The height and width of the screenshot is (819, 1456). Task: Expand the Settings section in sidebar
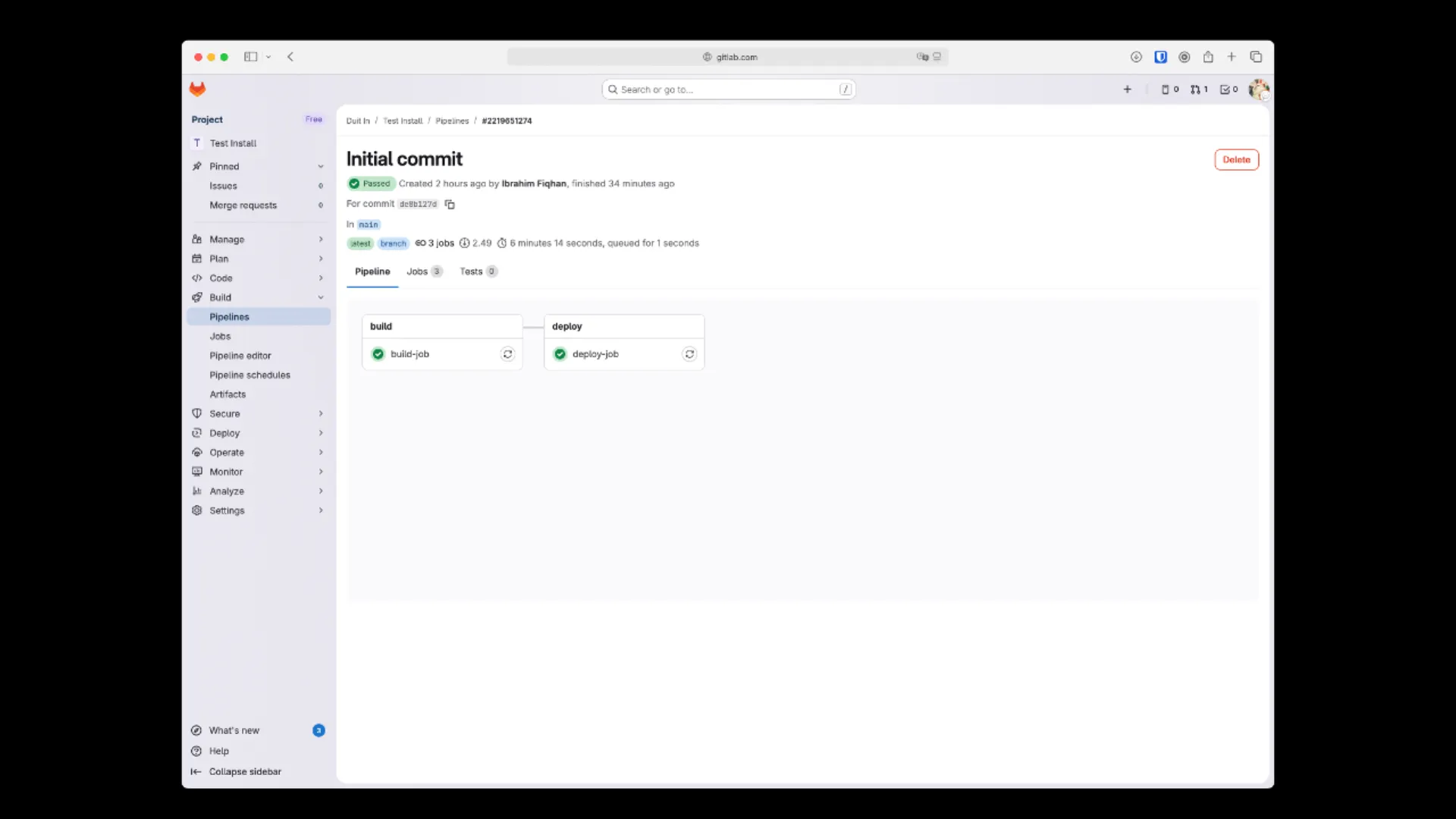(x=321, y=510)
